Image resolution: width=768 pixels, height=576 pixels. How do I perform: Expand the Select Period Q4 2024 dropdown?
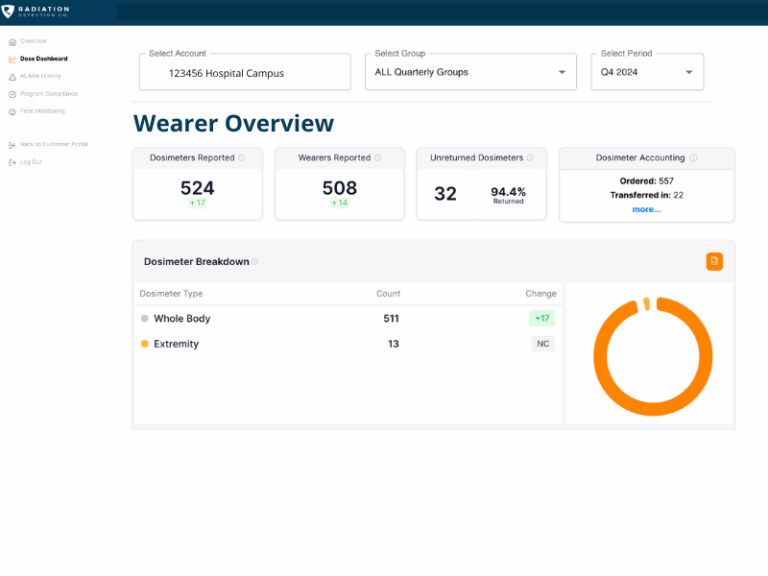[647, 72]
